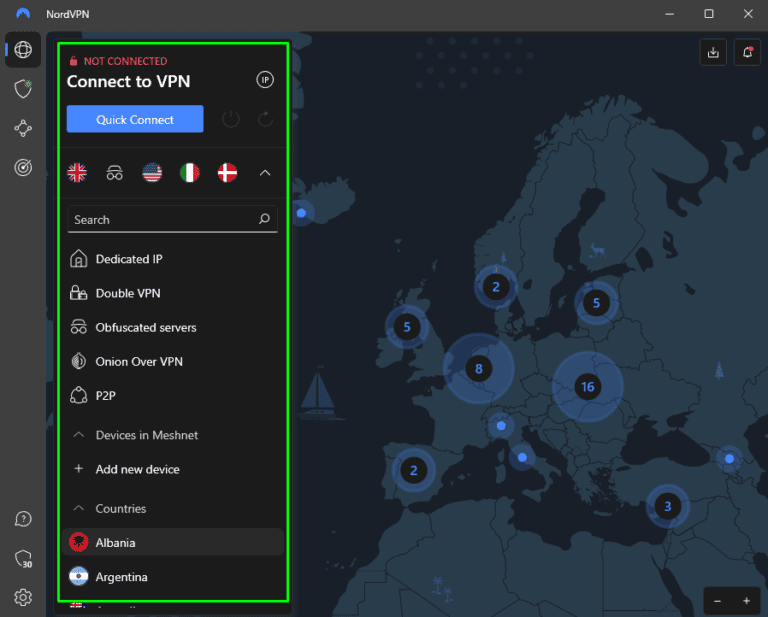Toggle the VPN power button
Image resolution: width=768 pixels, height=617 pixels.
[231, 120]
